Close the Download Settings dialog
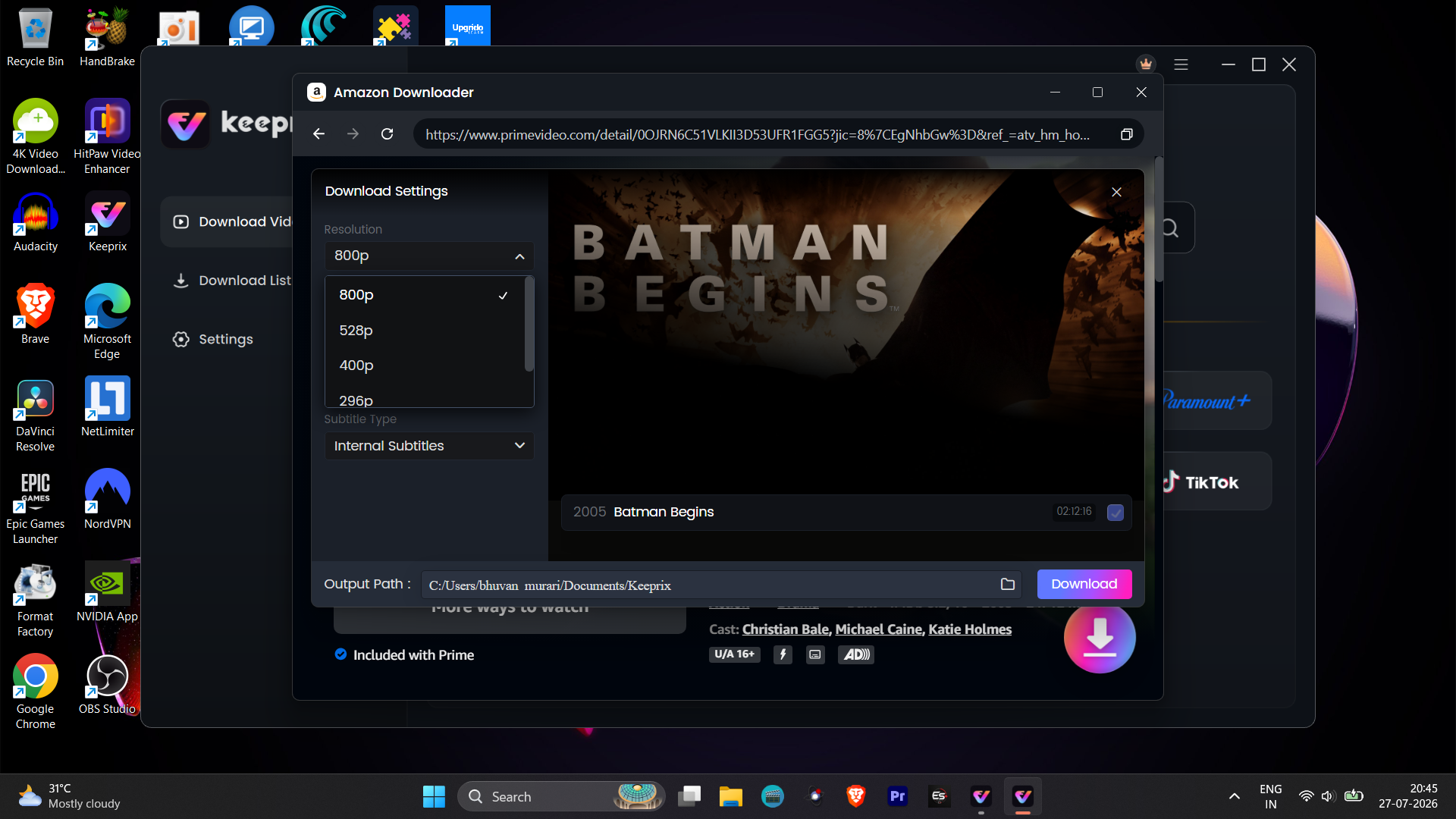 point(1116,192)
